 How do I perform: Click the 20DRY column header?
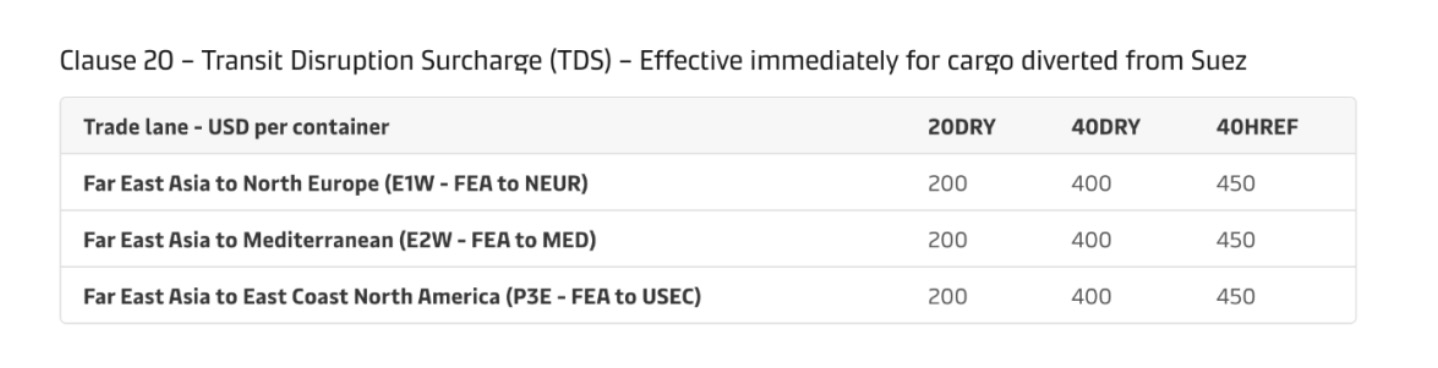coord(962,127)
